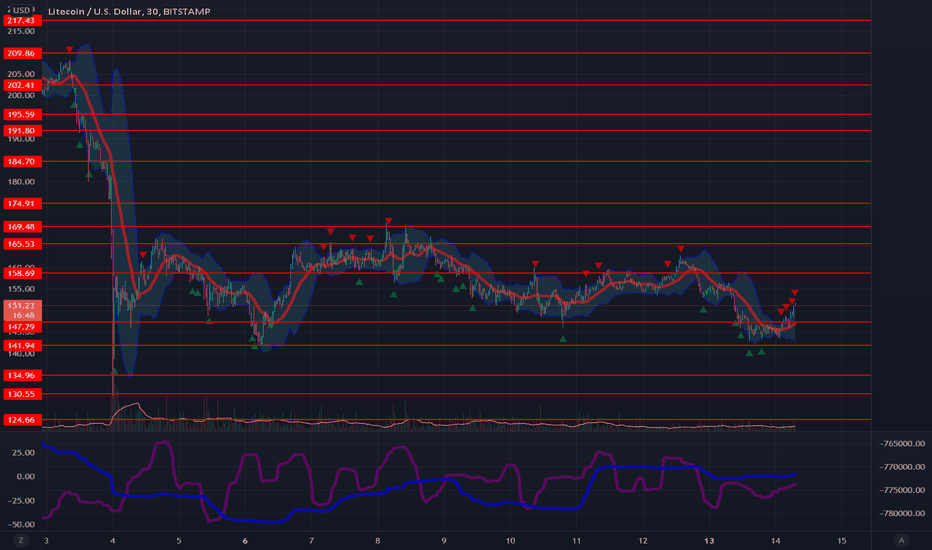The height and width of the screenshot is (550, 932).
Task: Click date 7 on the time axis
Action: coord(311,540)
